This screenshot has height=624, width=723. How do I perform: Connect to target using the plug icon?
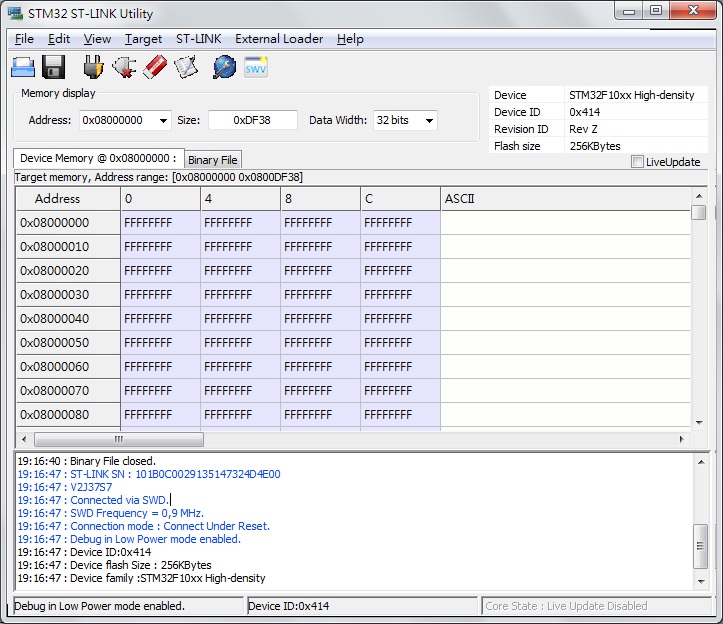click(93, 67)
